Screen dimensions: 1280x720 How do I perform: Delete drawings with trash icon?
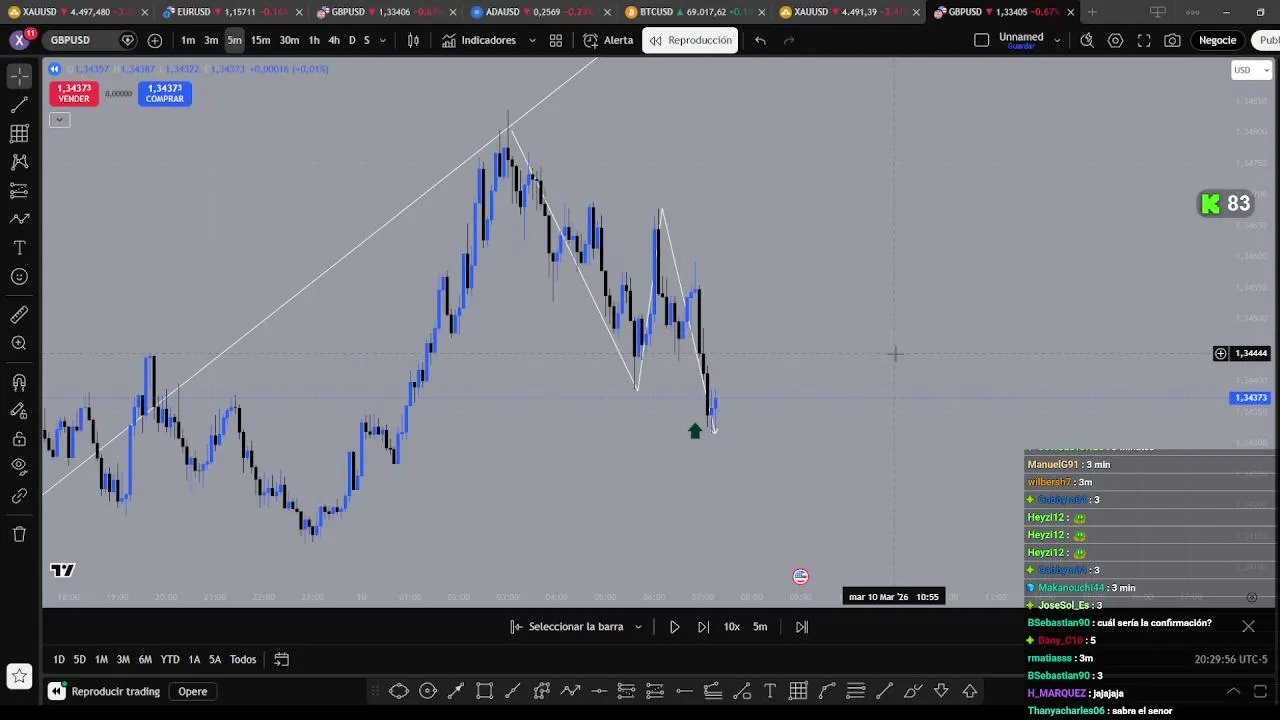tap(19, 534)
